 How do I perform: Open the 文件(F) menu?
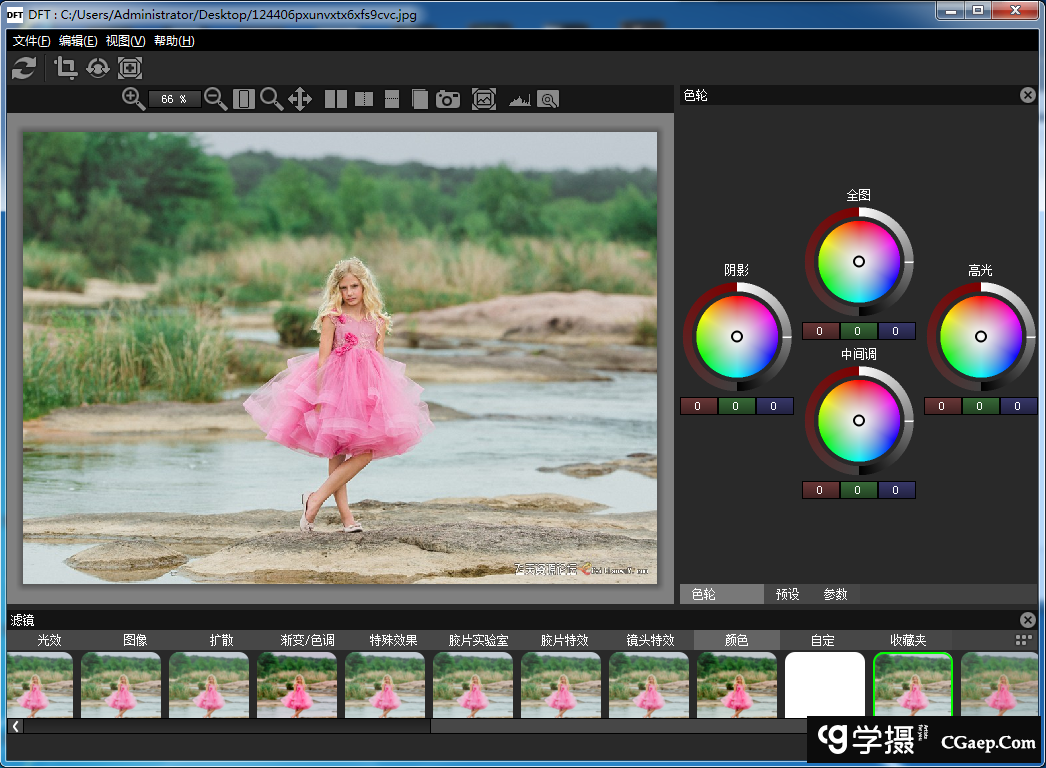32,41
